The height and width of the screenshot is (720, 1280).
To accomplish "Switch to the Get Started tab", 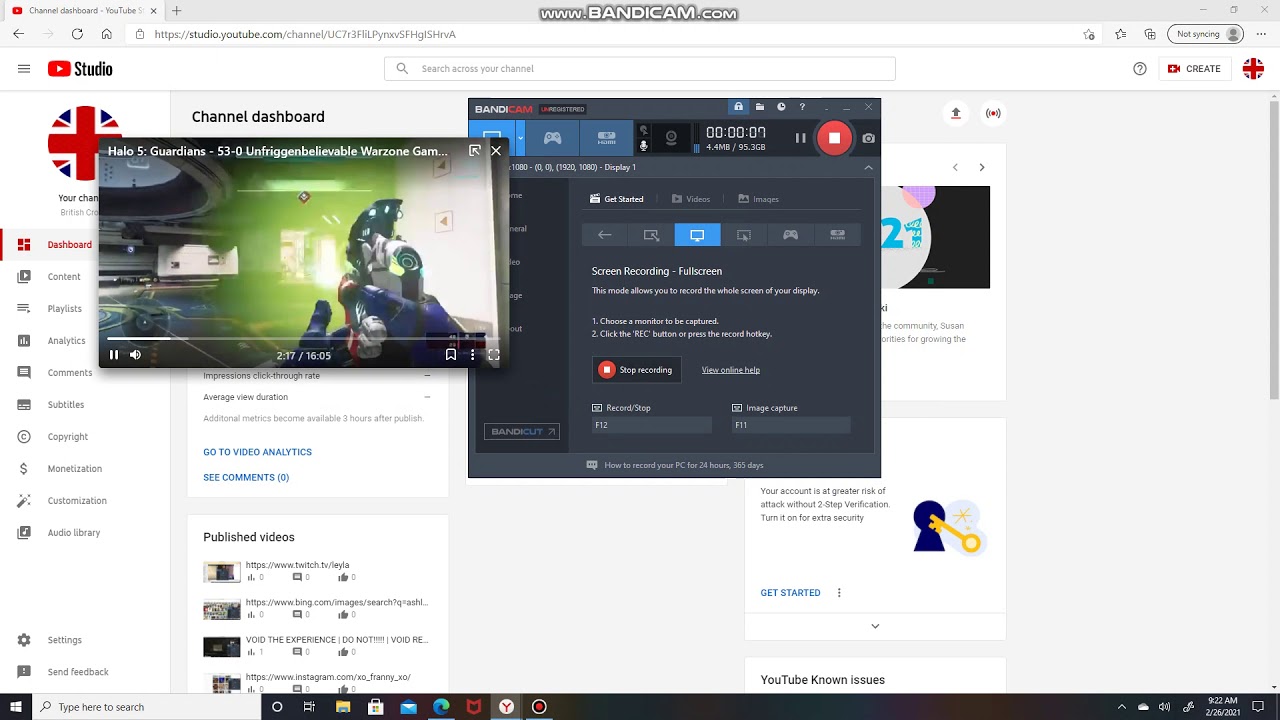I will click(x=616, y=199).
